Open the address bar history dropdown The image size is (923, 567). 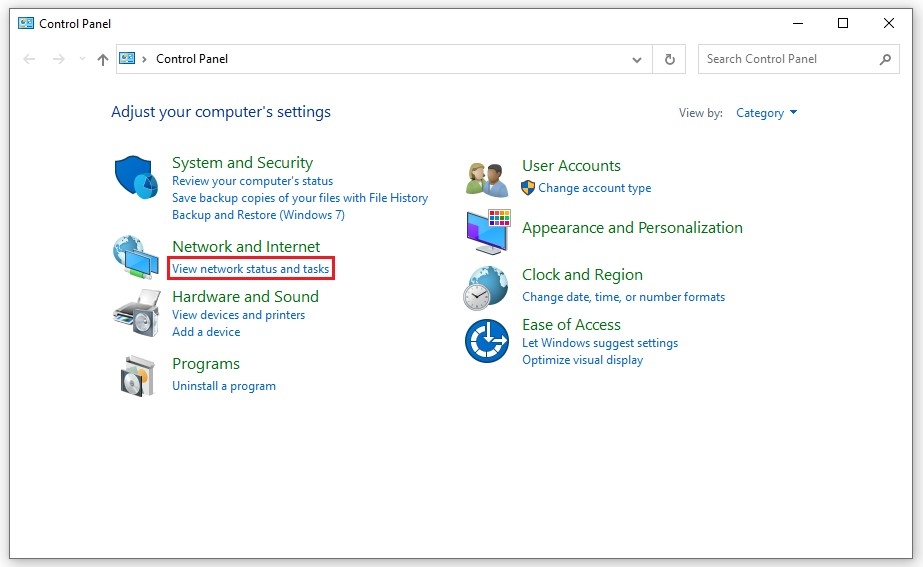pos(637,59)
